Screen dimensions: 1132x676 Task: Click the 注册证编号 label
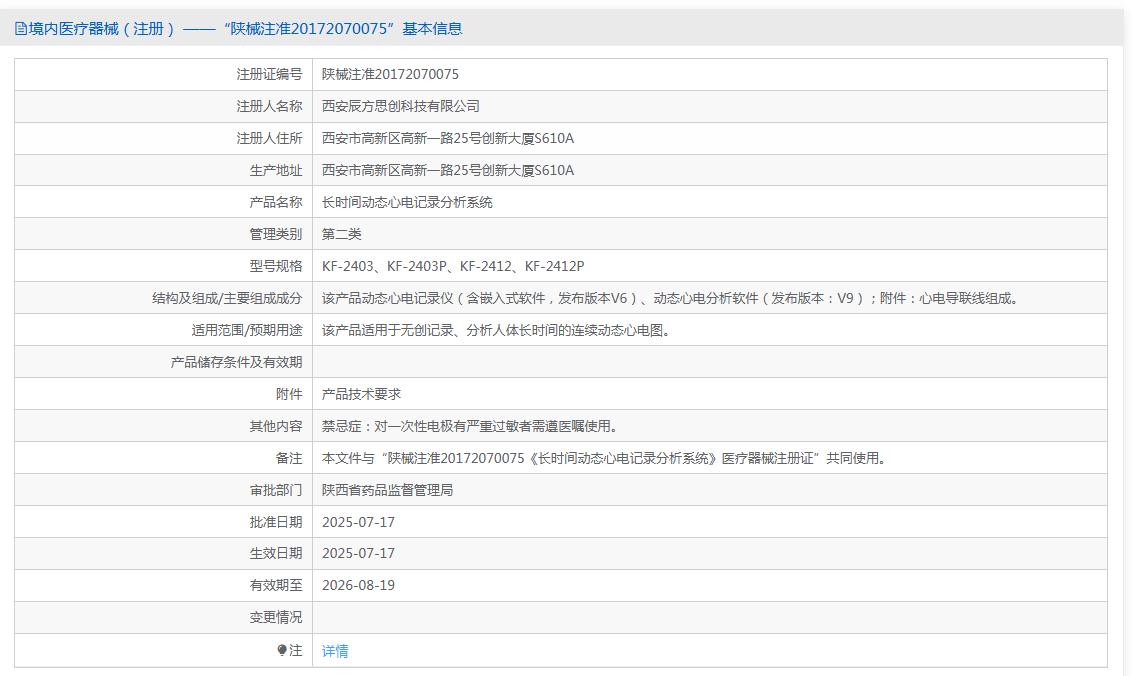tap(269, 74)
